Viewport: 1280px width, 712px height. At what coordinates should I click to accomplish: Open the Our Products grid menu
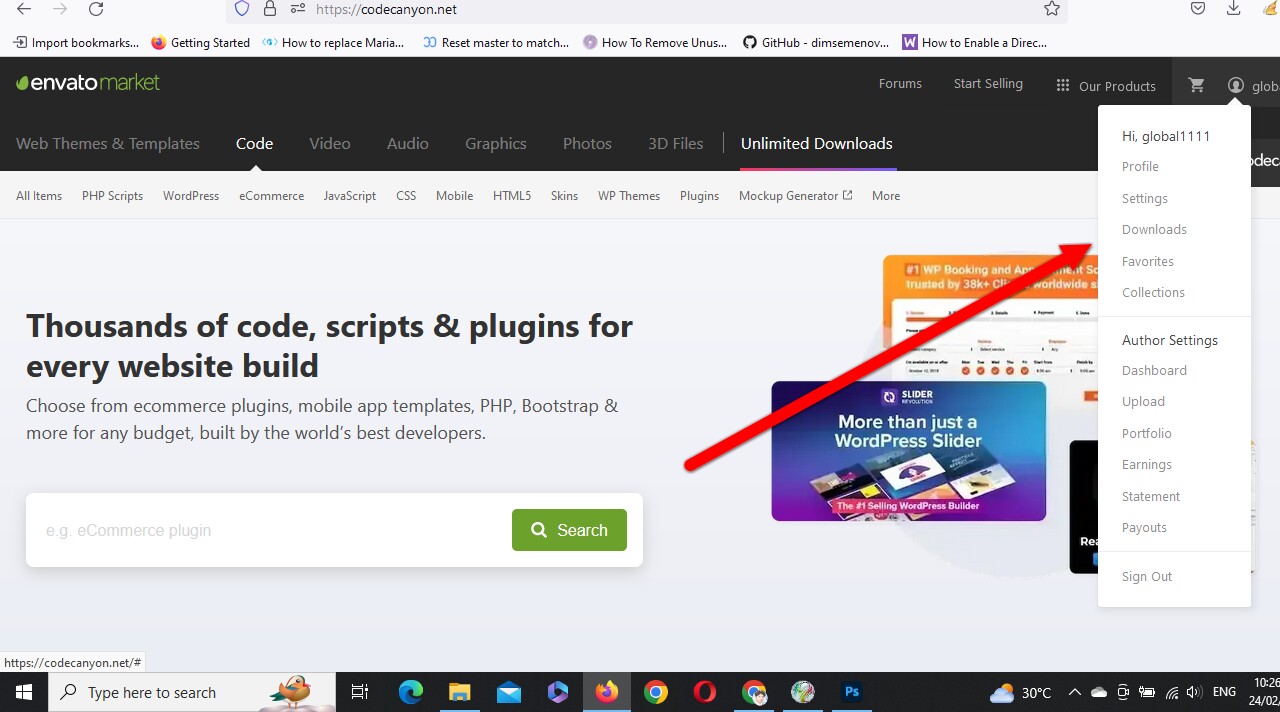click(1106, 86)
